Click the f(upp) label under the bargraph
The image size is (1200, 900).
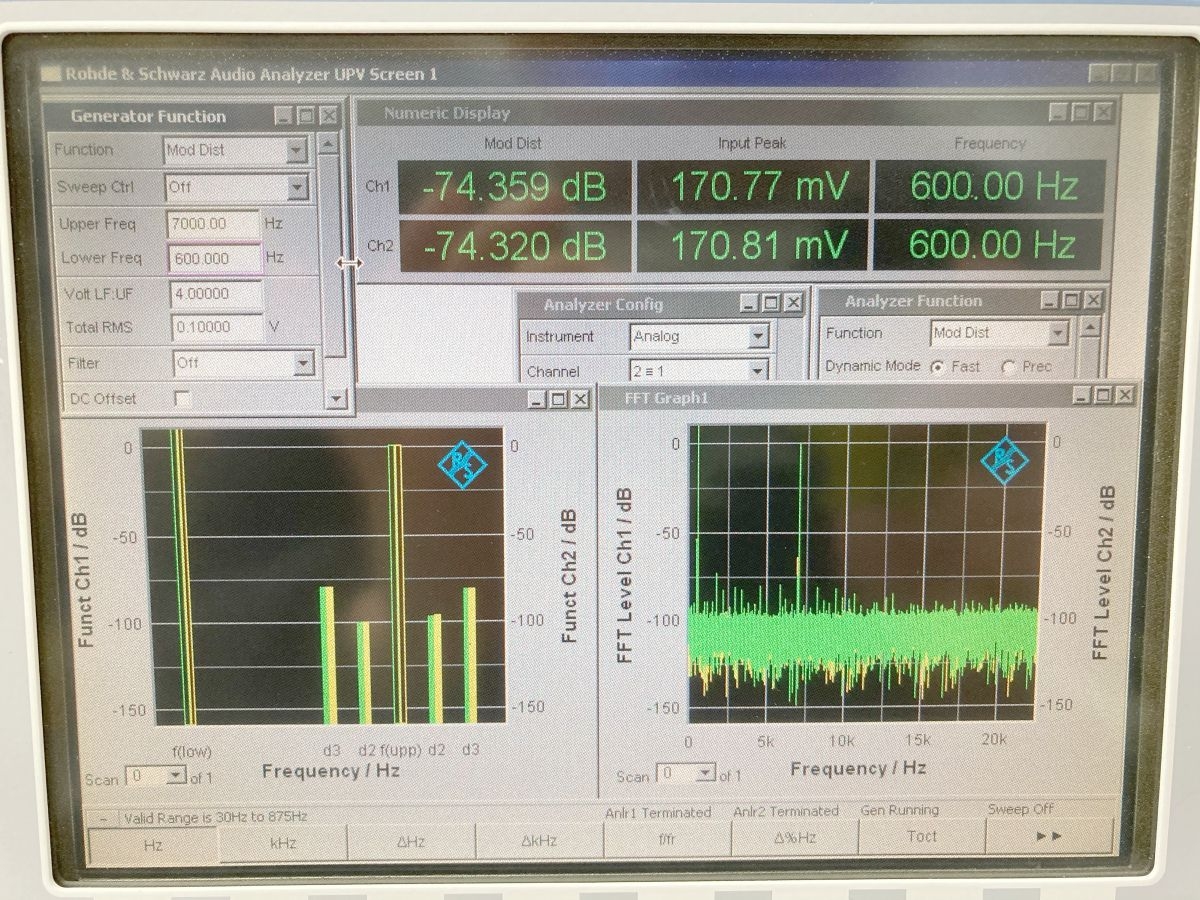point(401,748)
